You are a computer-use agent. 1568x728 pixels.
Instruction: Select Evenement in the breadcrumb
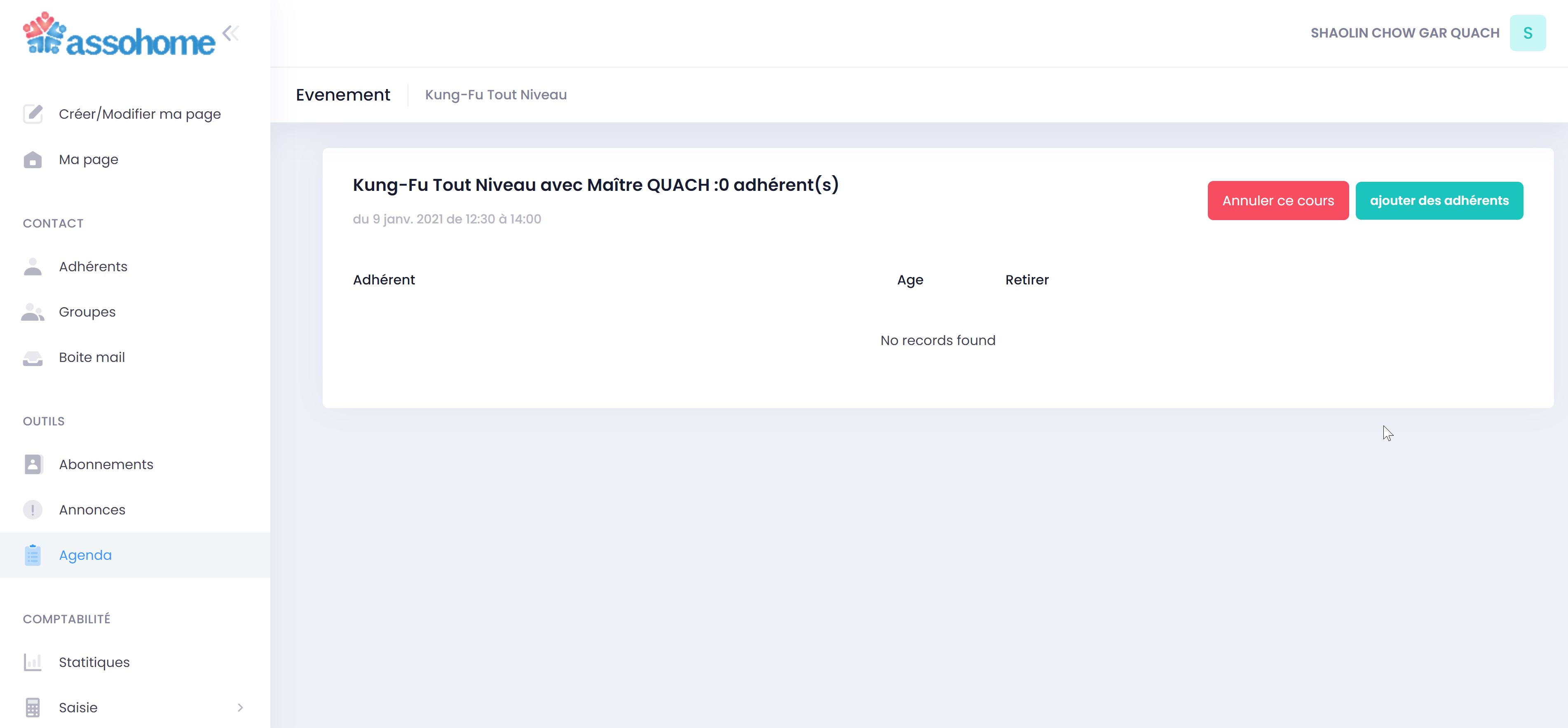(x=343, y=94)
